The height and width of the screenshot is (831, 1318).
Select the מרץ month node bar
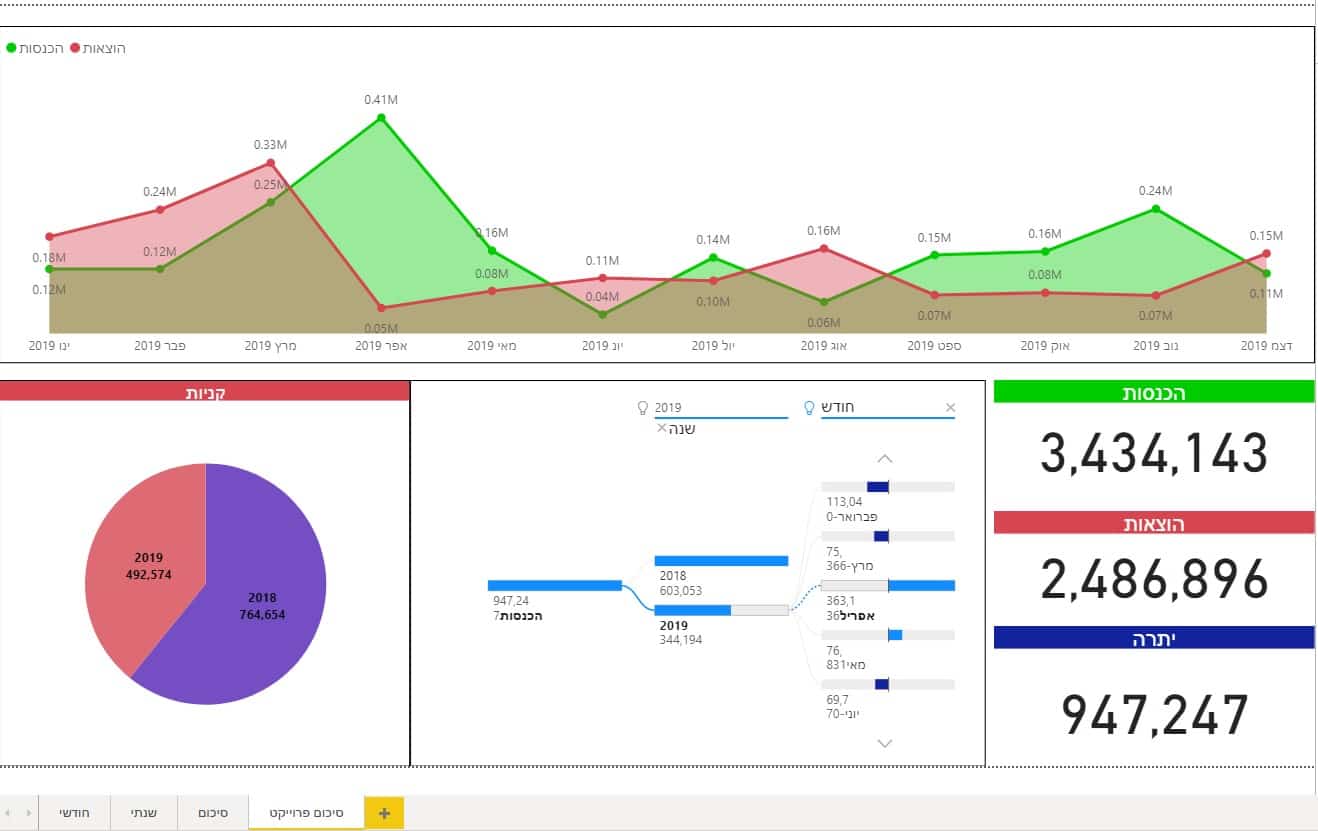coord(888,536)
